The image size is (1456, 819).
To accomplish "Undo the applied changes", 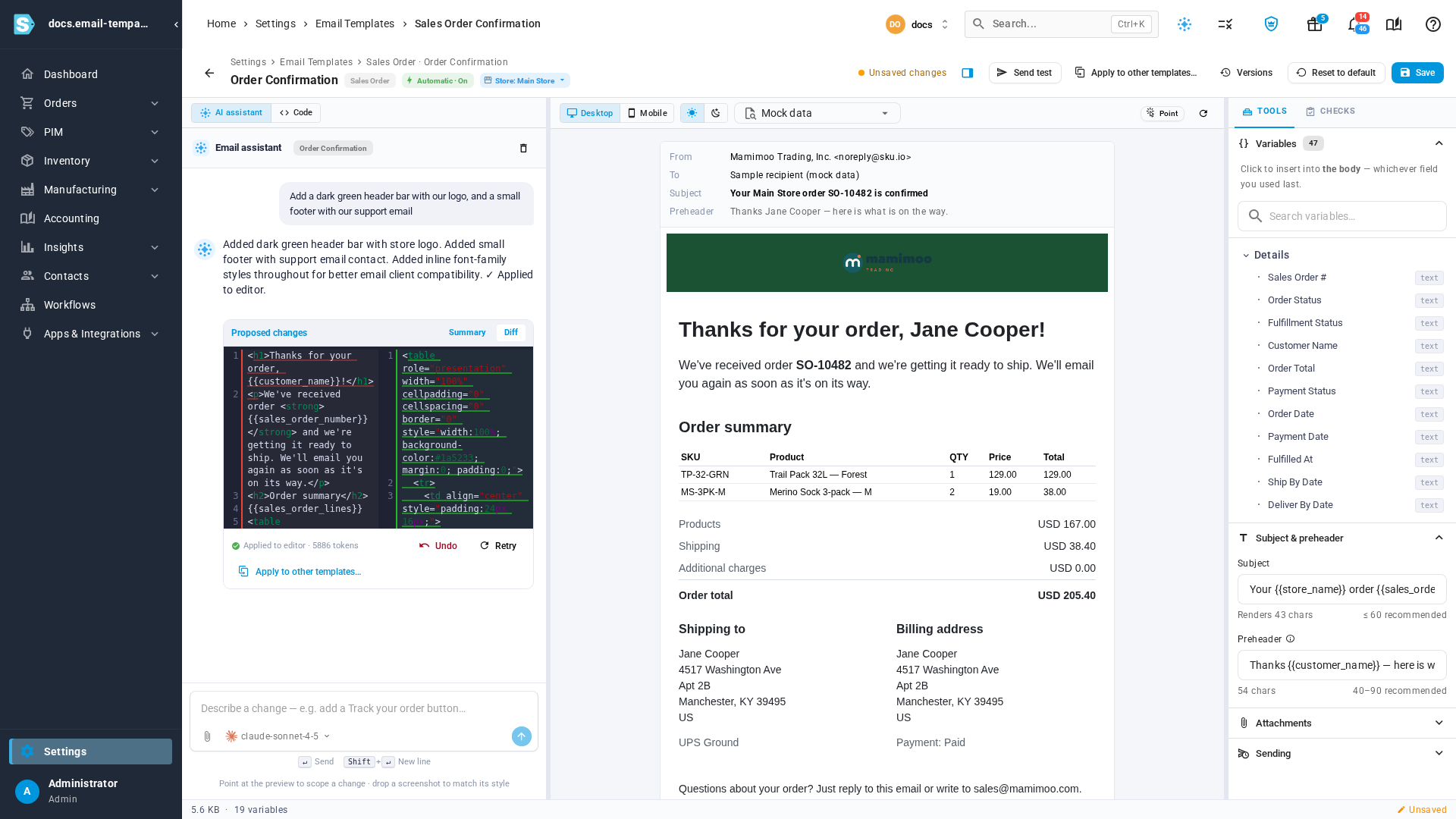I will (x=438, y=545).
